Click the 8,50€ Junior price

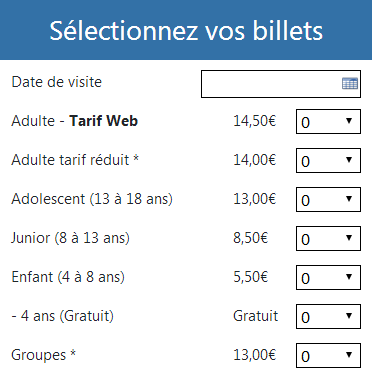251,238
